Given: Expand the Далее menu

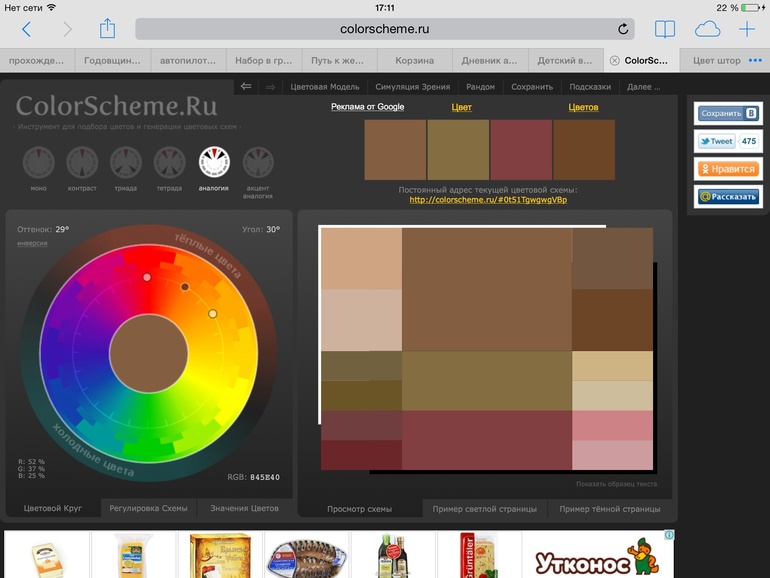Looking at the screenshot, I should [x=643, y=87].
